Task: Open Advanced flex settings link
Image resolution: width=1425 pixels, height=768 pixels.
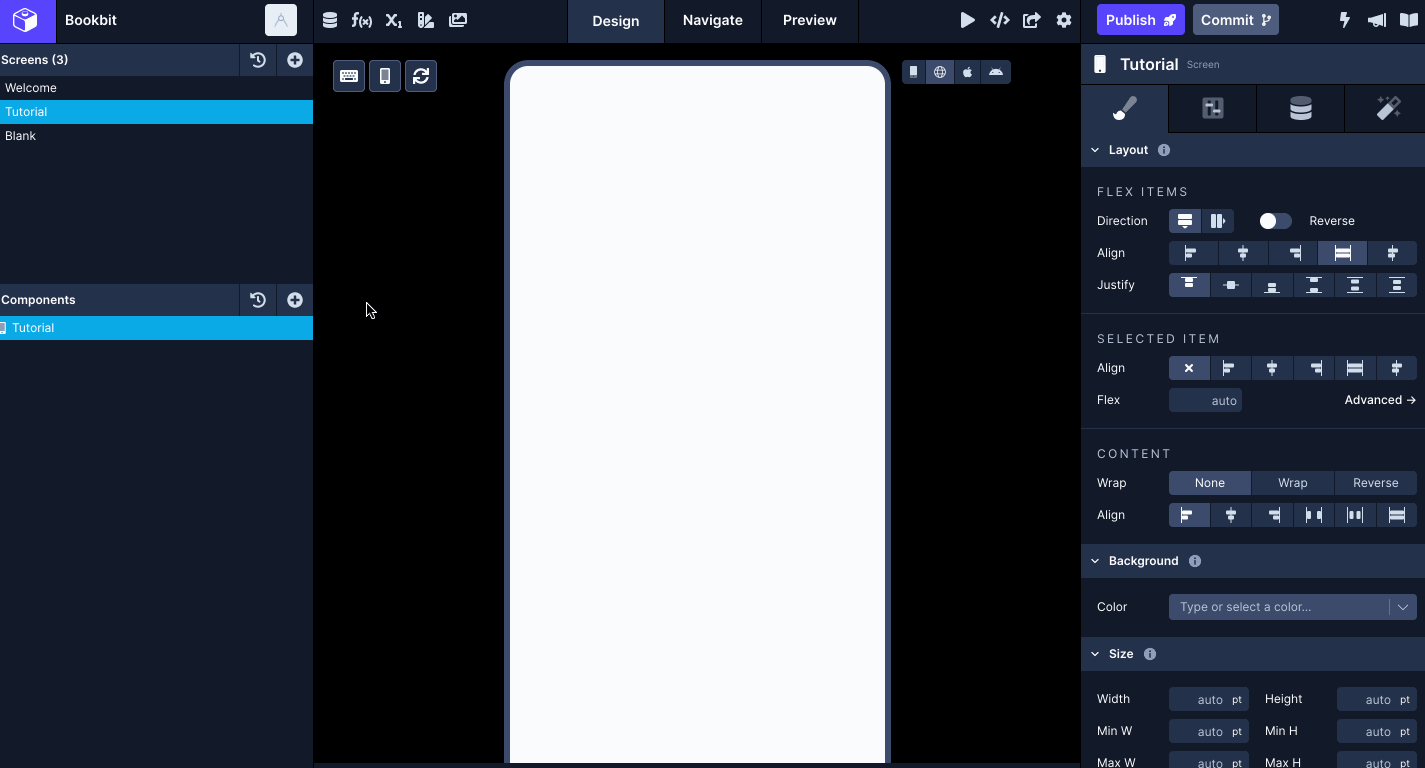Action: (x=1379, y=399)
